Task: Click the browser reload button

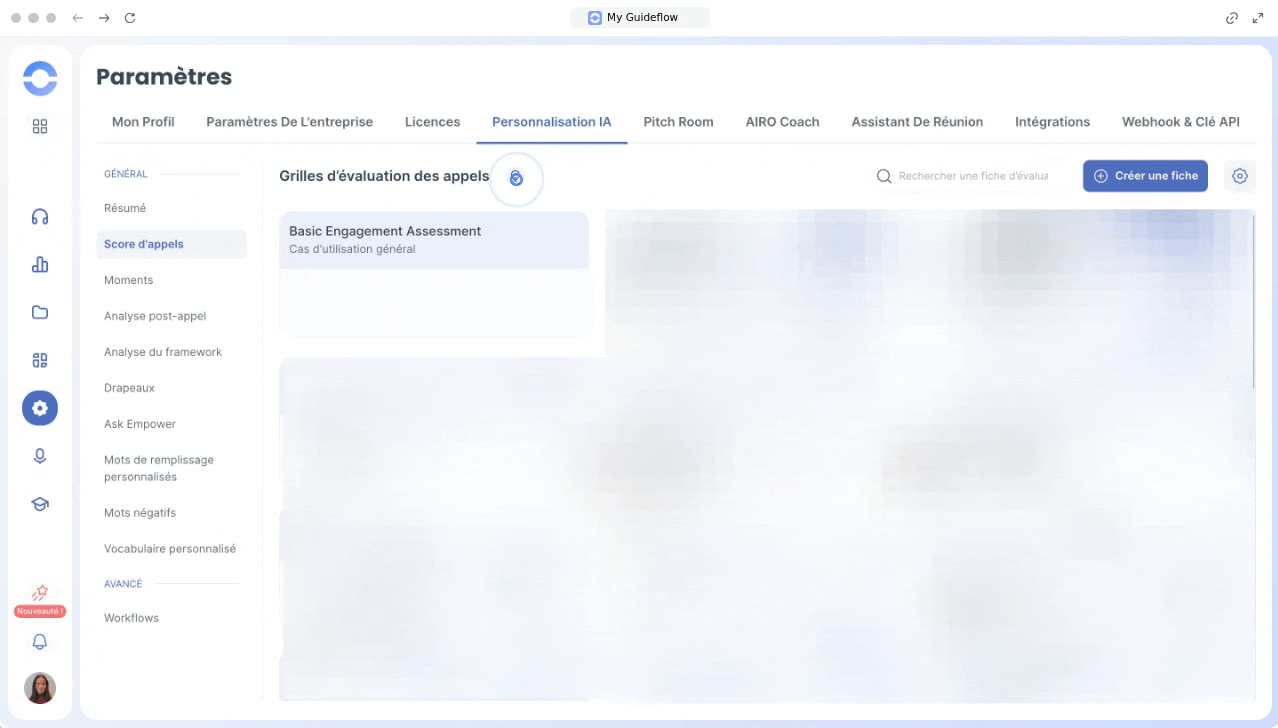Action: click(130, 18)
